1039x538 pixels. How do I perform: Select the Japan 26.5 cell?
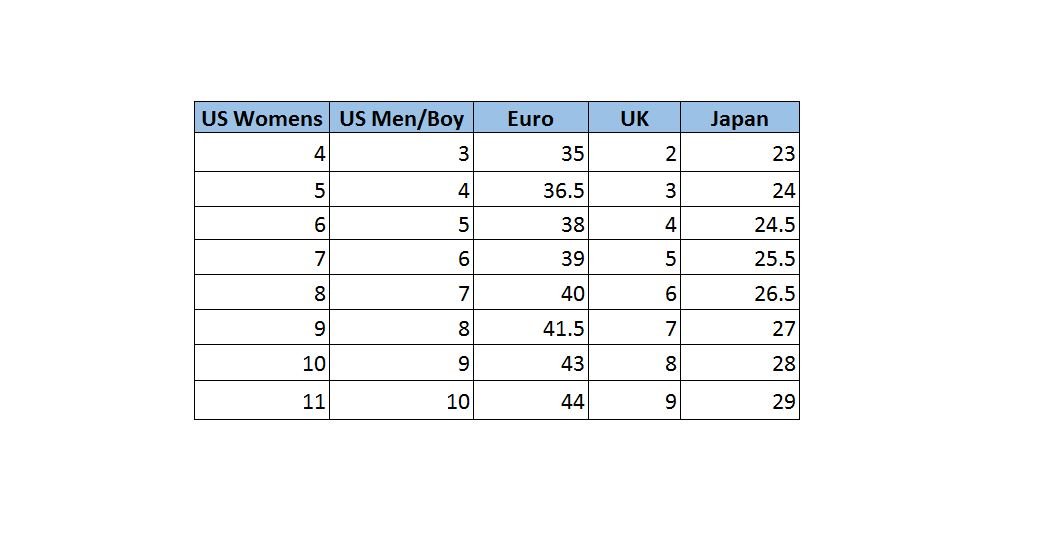740,293
